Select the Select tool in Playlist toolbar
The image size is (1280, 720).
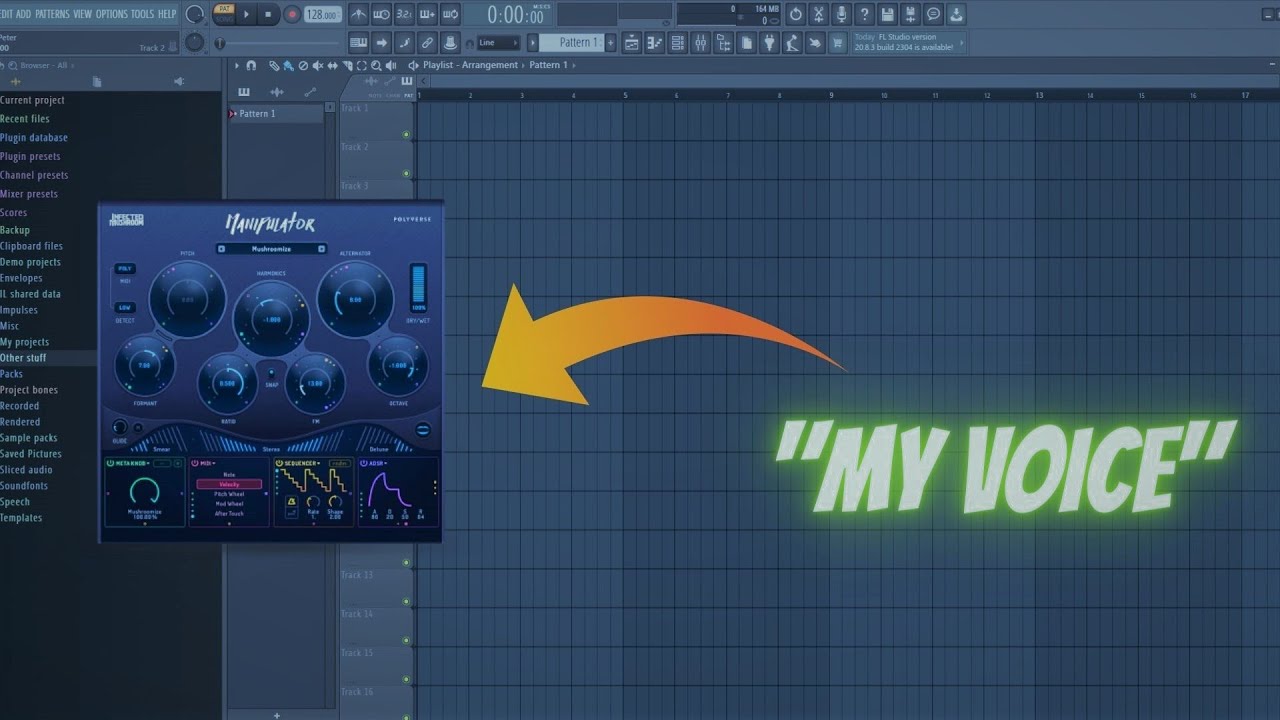(361, 65)
